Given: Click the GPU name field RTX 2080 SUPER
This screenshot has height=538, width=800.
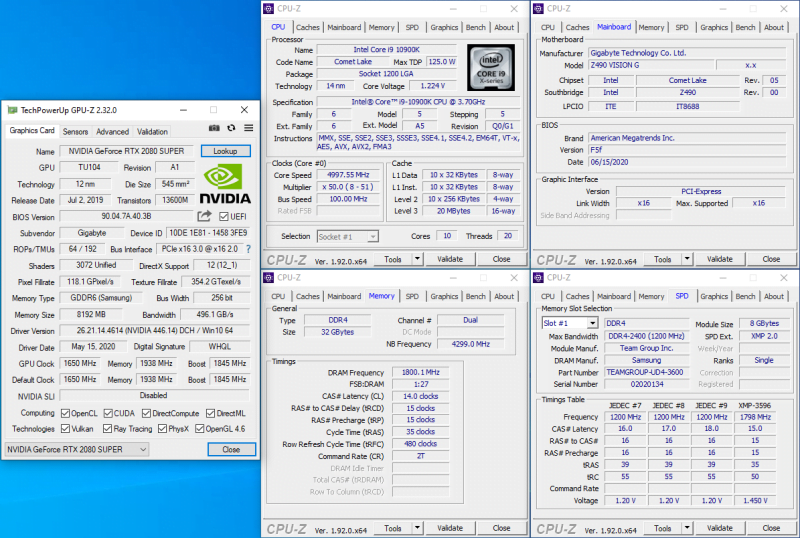Looking at the screenshot, I should 127,151.
